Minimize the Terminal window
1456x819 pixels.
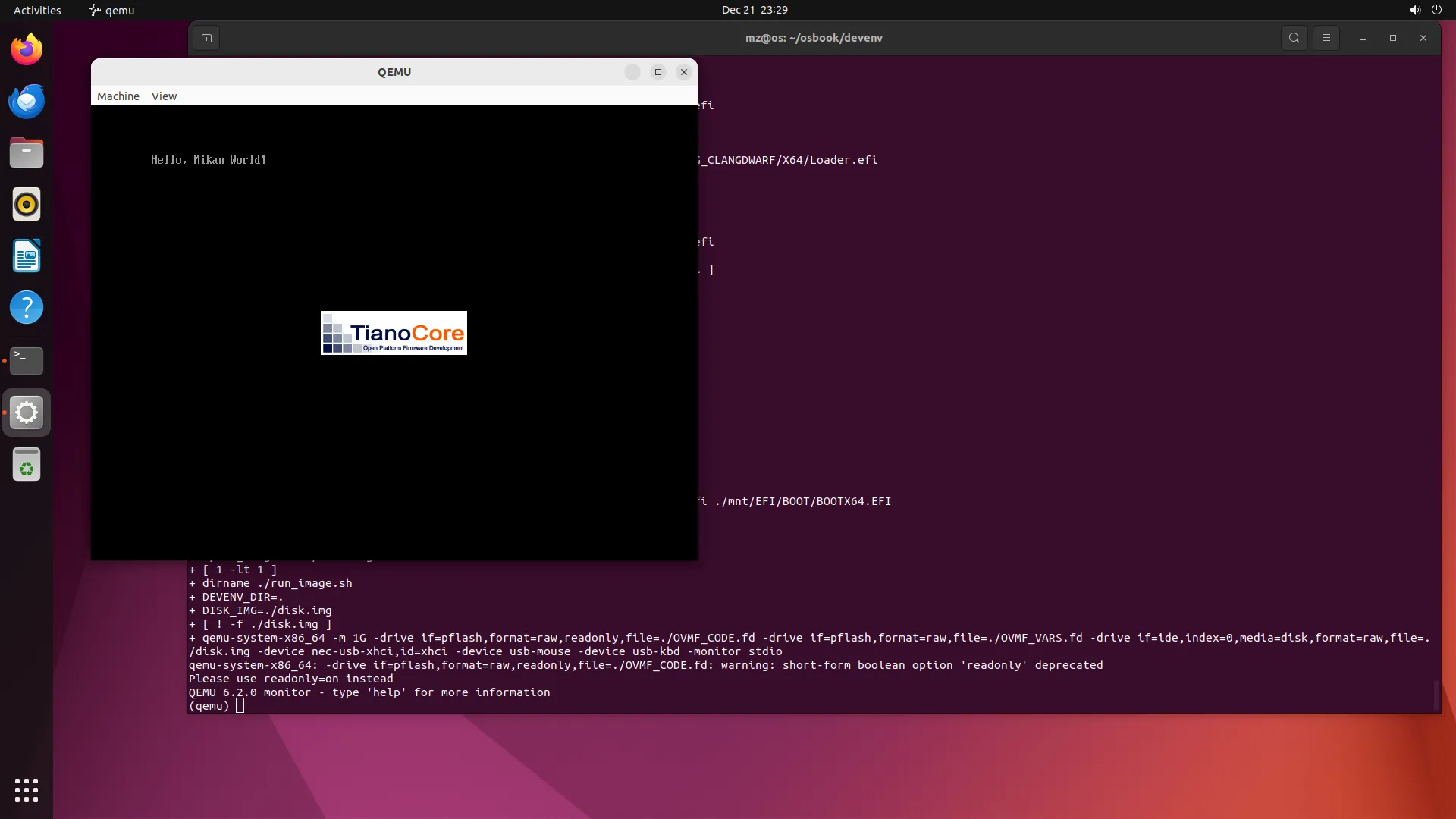[x=1363, y=38]
